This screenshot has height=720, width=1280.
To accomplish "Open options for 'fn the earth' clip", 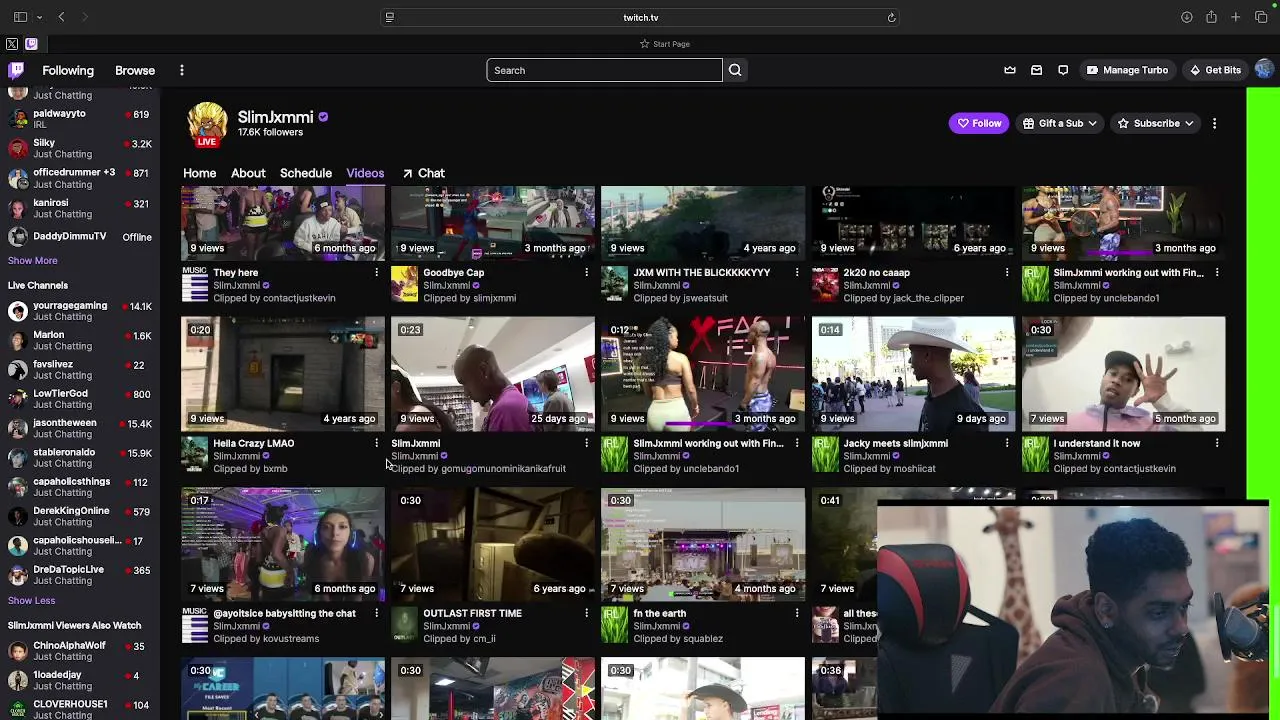I will pyautogui.click(x=797, y=613).
